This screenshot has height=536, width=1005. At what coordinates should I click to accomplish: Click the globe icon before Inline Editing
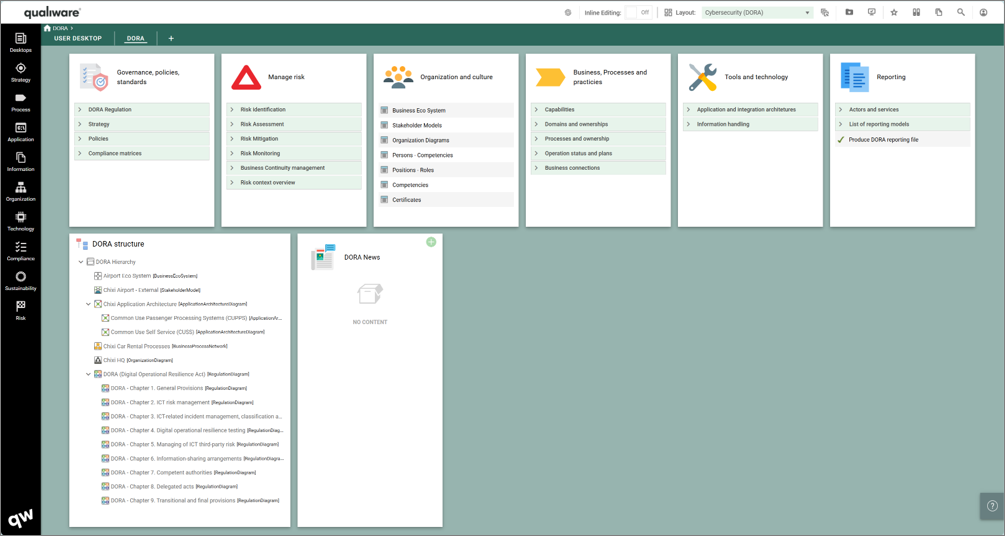(x=568, y=12)
